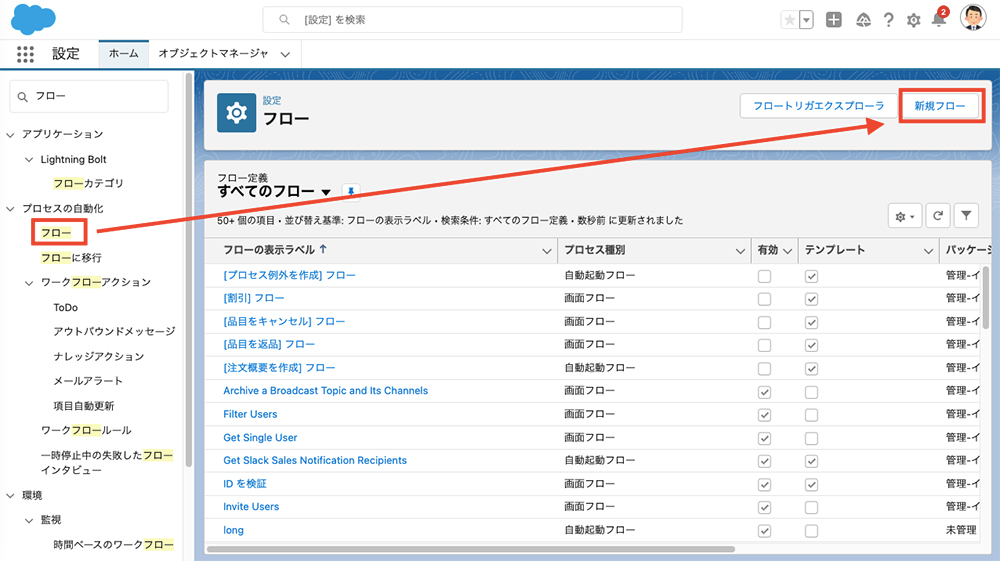Open the Trailhead guidance icon
Image resolution: width=1000 pixels, height=561 pixels.
coord(863,20)
